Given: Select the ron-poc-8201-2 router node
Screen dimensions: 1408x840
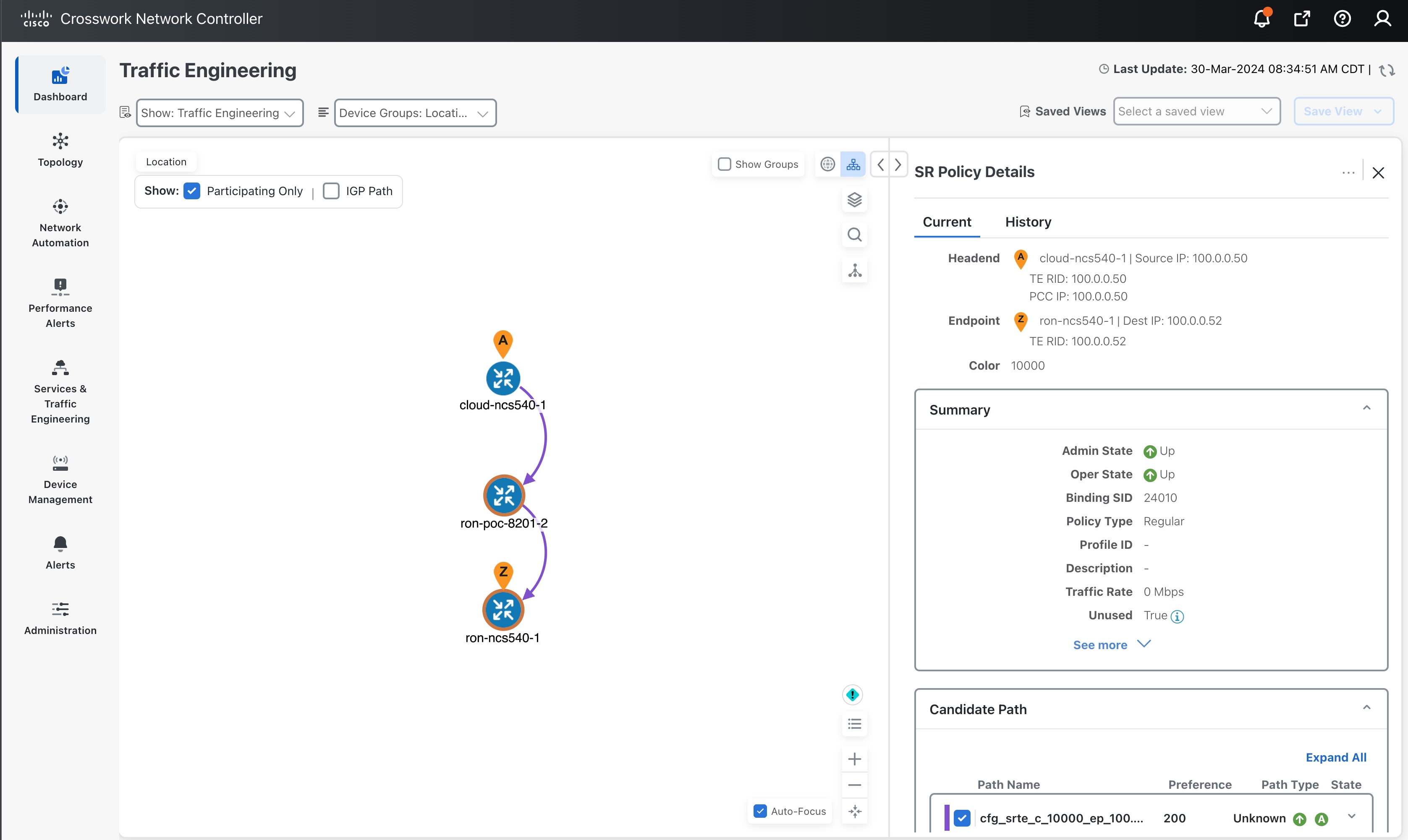Looking at the screenshot, I should pyautogui.click(x=503, y=495).
